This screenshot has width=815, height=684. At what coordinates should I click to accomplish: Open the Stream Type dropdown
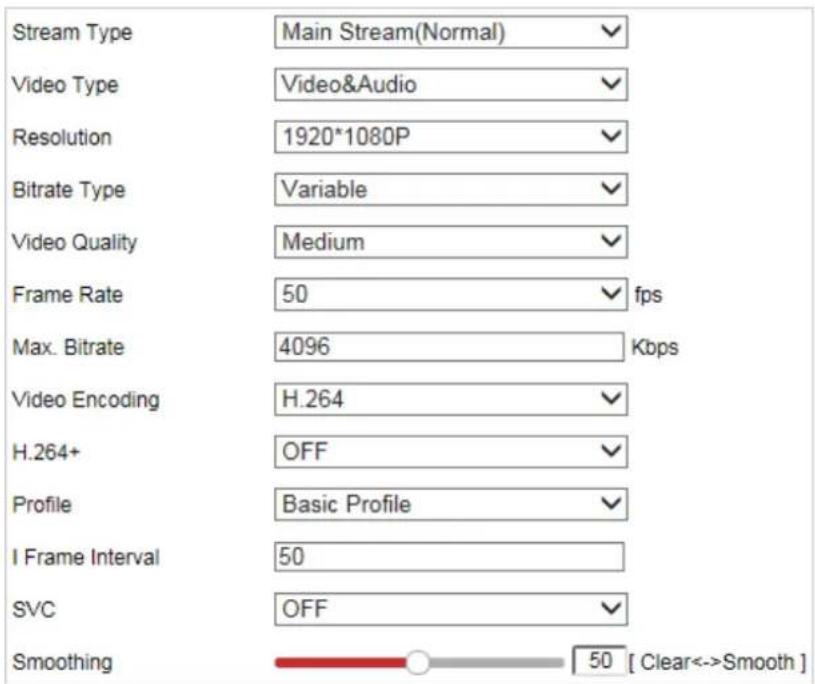[451, 32]
